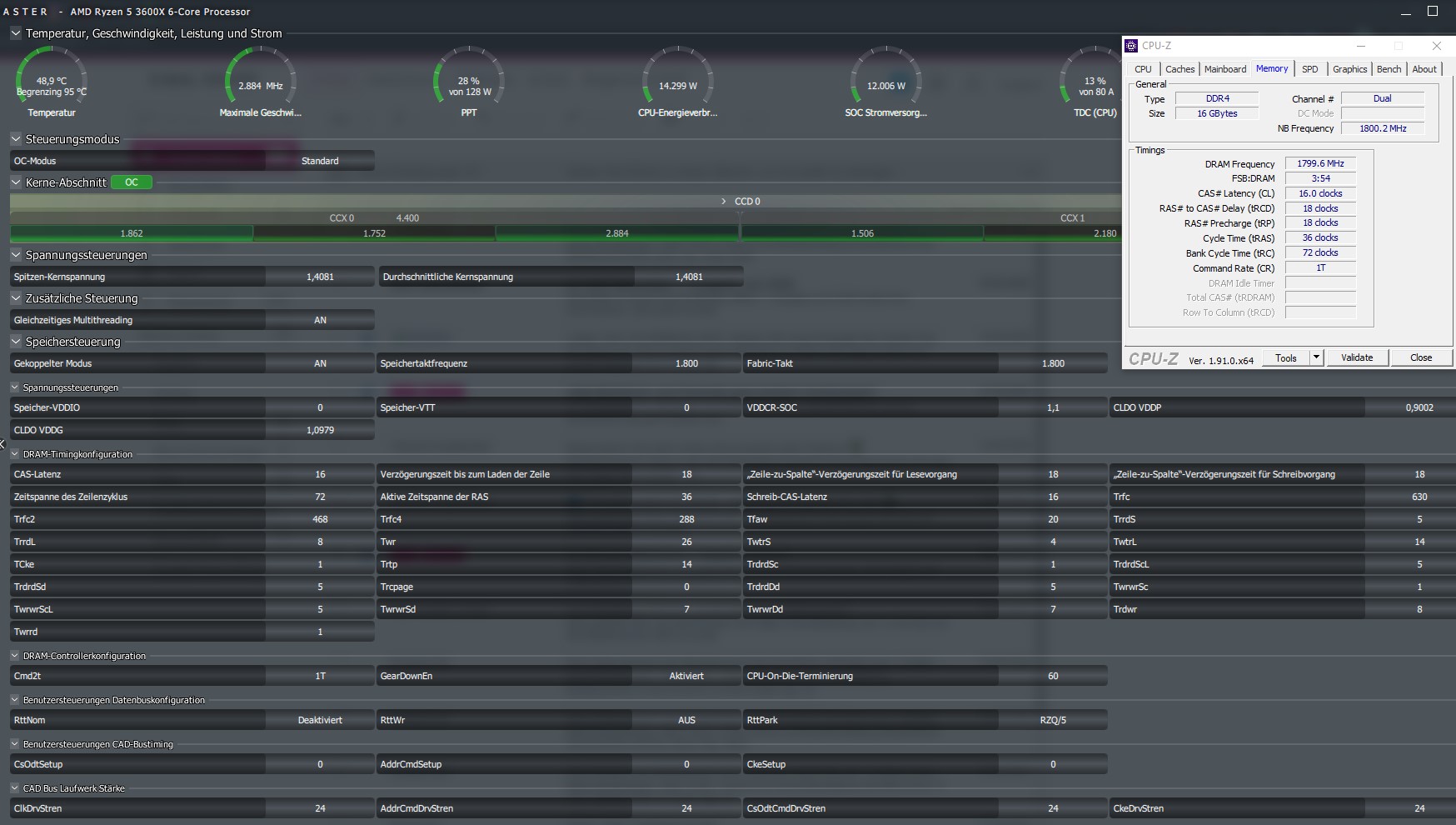The image size is (1456, 825).
Task: Open the Caches tab in CPU-Z
Action: coord(1179,69)
